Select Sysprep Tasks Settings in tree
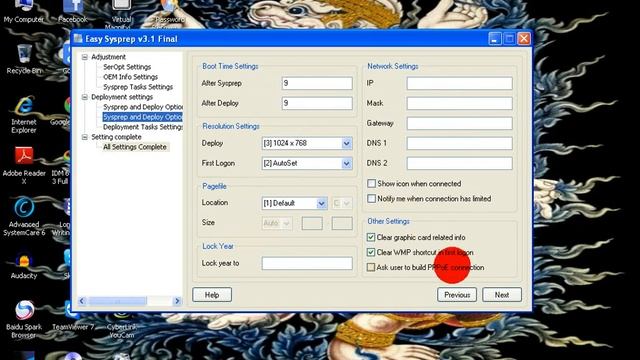The height and width of the screenshot is (360, 640). click(x=138, y=87)
